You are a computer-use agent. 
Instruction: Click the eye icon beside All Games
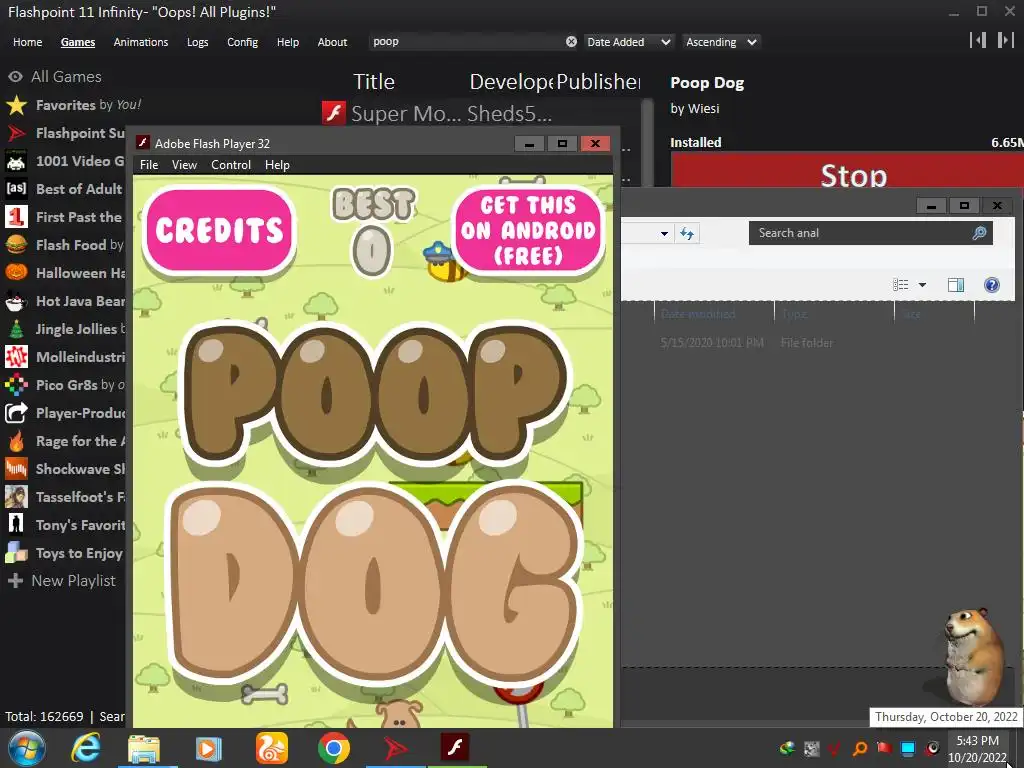click(x=16, y=77)
